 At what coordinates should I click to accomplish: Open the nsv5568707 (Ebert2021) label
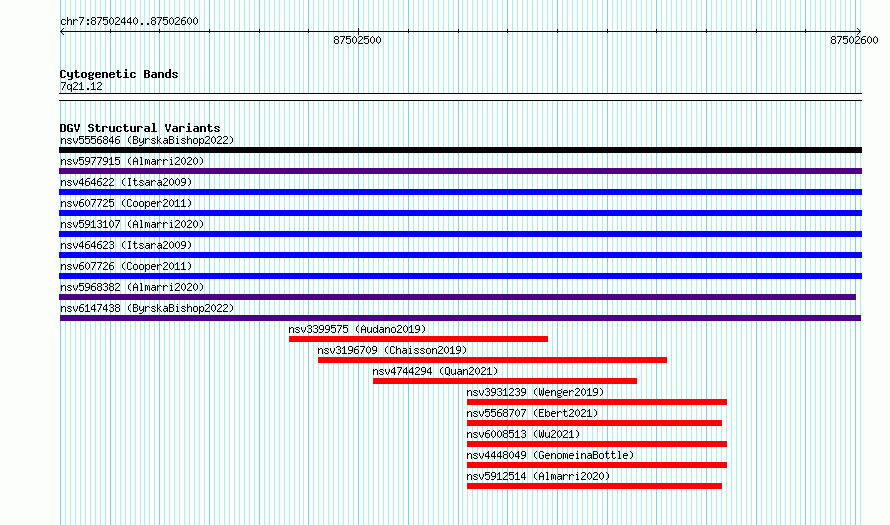532,413
